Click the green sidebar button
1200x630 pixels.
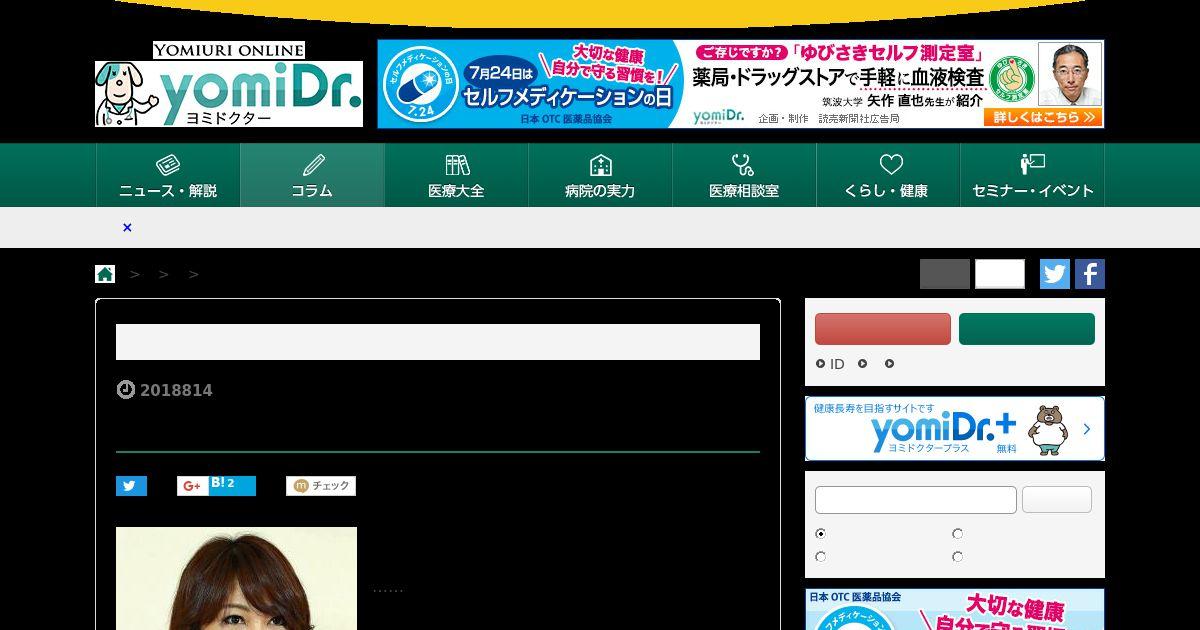[1027, 329]
